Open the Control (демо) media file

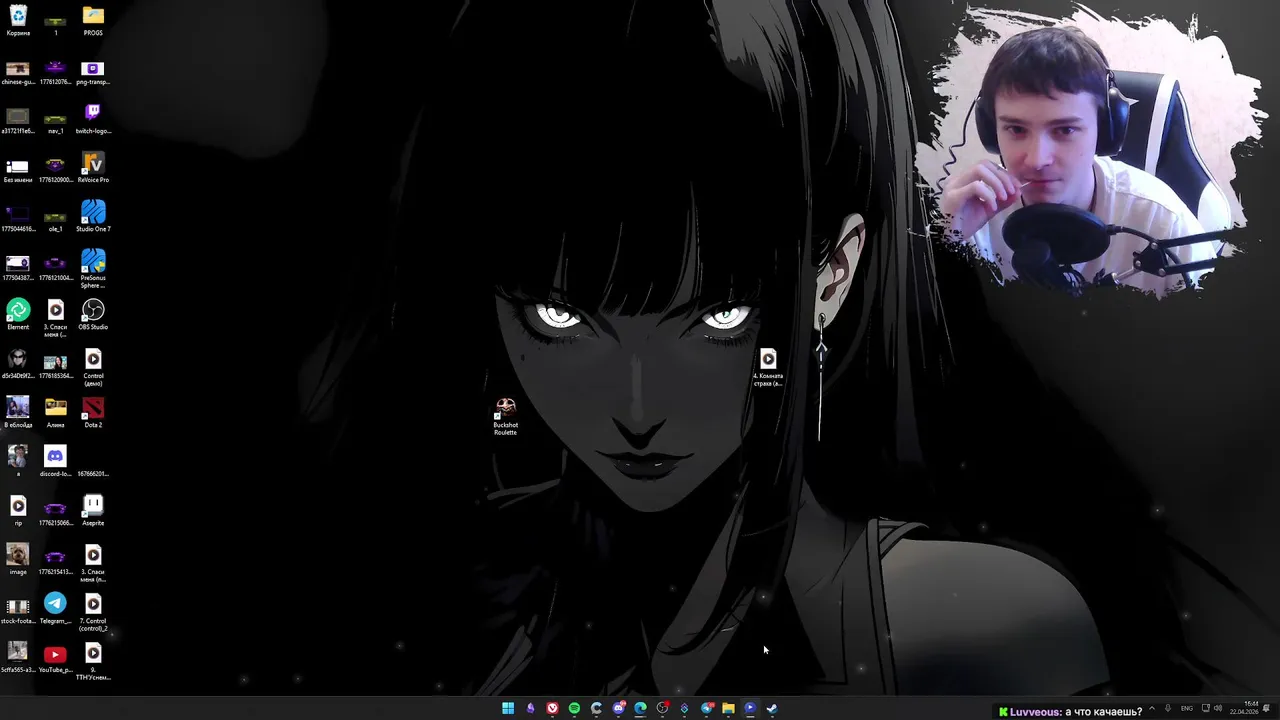tap(93, 367)
